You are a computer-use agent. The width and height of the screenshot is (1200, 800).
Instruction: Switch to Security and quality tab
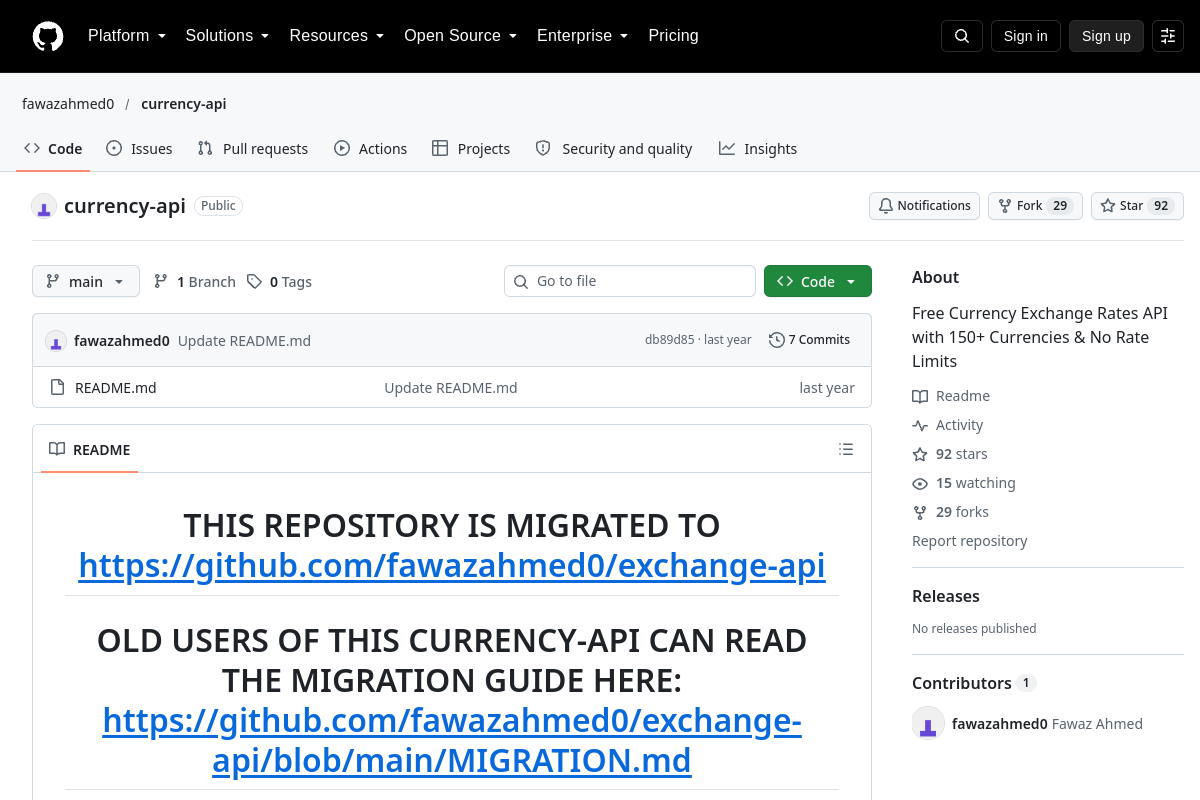click(x=614, y=148)
